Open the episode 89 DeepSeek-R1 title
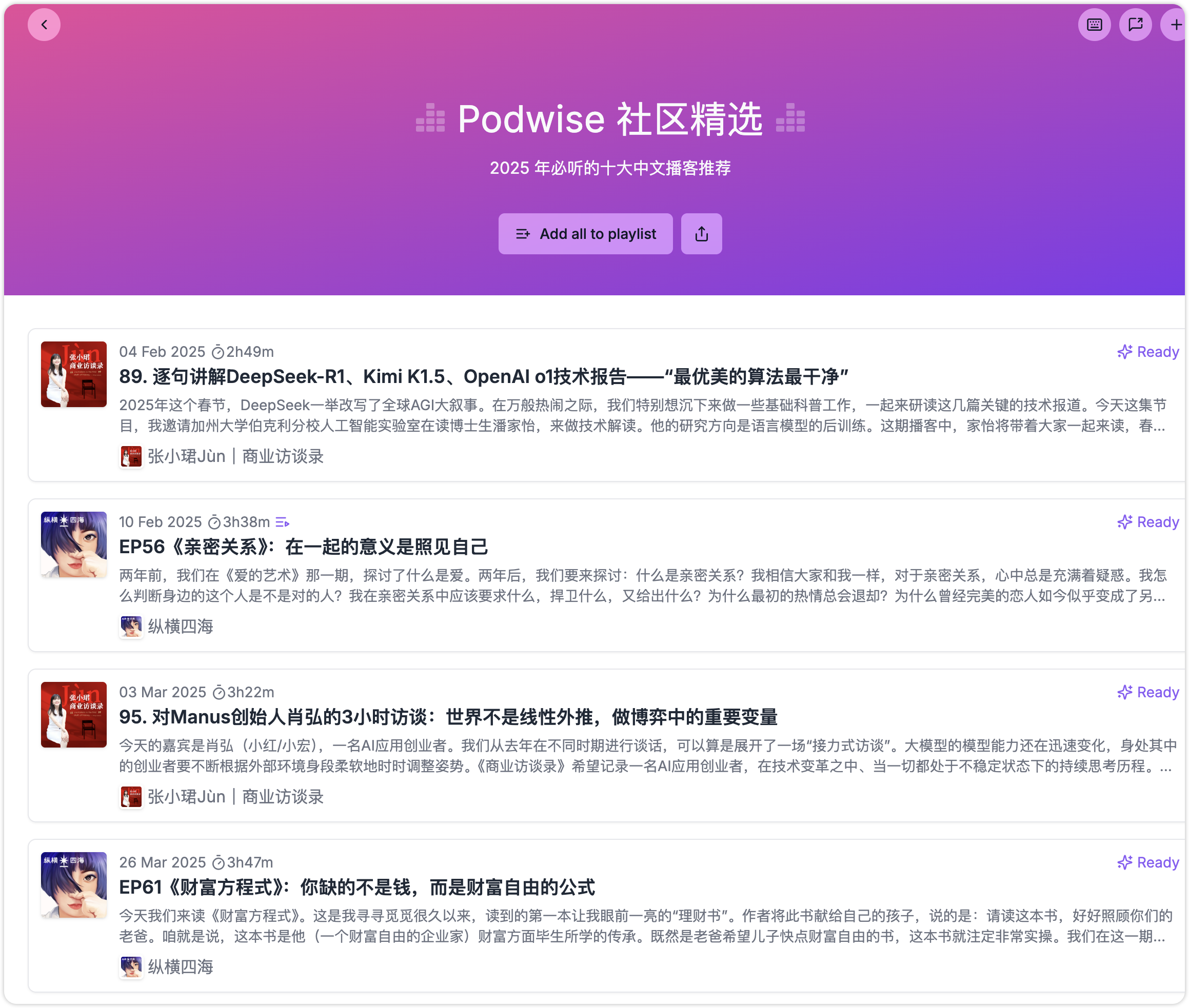The height and width of the screenshot is (1008, 1189). 483,376
